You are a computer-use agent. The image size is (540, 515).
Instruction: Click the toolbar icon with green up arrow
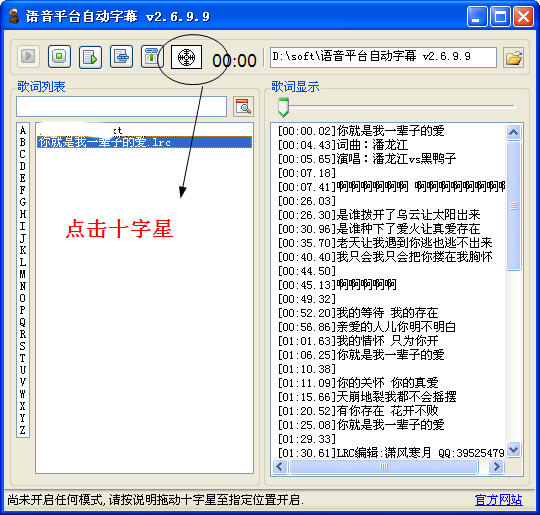click(x=152, y=57)
